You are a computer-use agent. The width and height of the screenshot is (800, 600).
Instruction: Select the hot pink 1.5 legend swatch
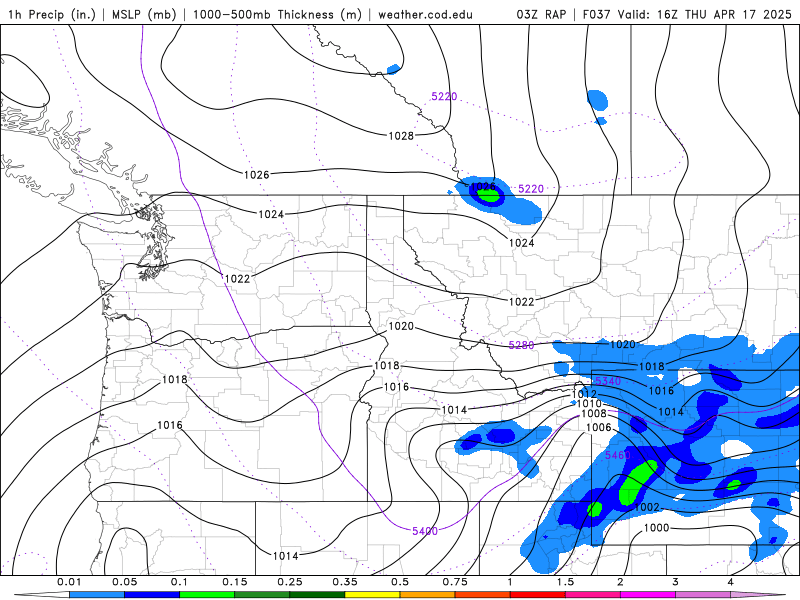tap(593, 595)
